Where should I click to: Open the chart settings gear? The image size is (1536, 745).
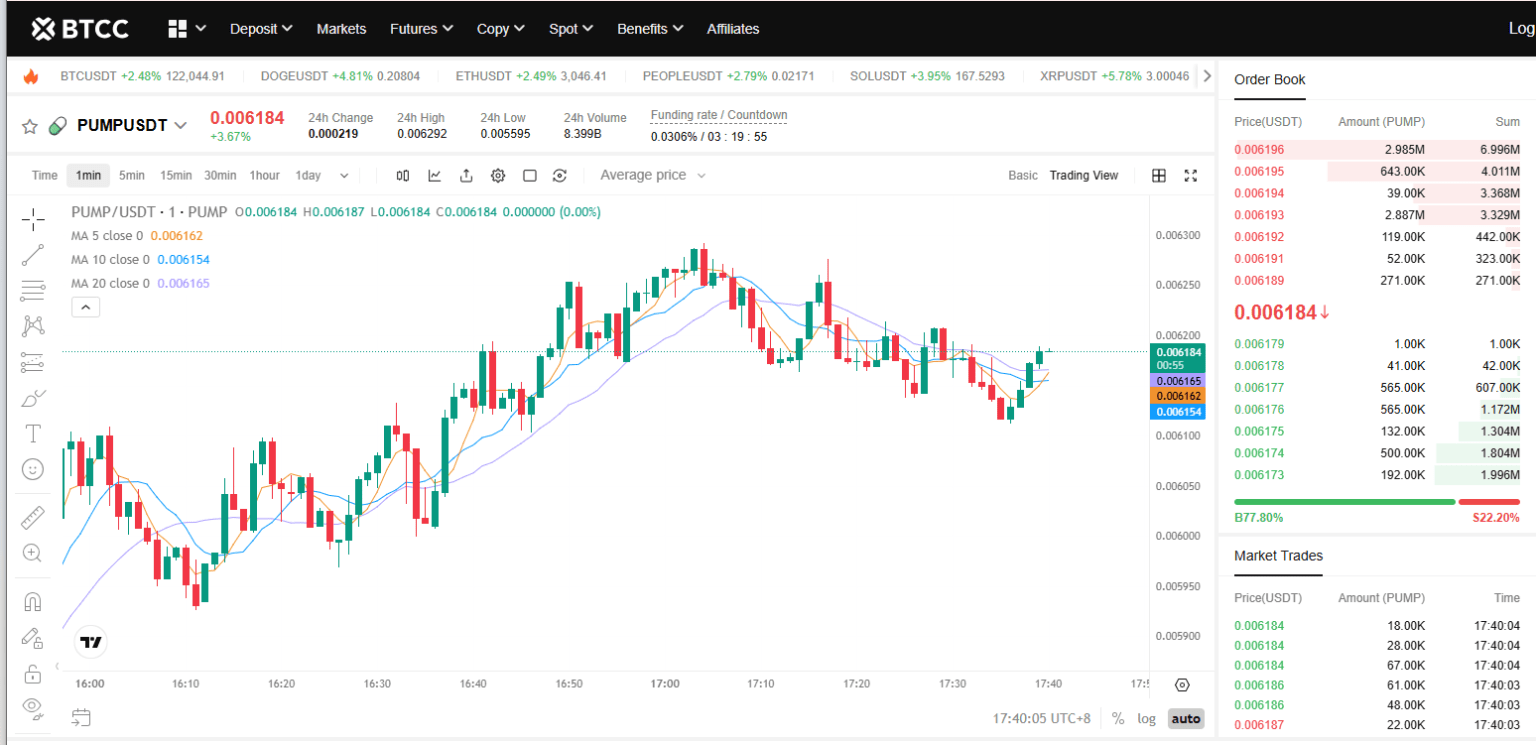497,176
